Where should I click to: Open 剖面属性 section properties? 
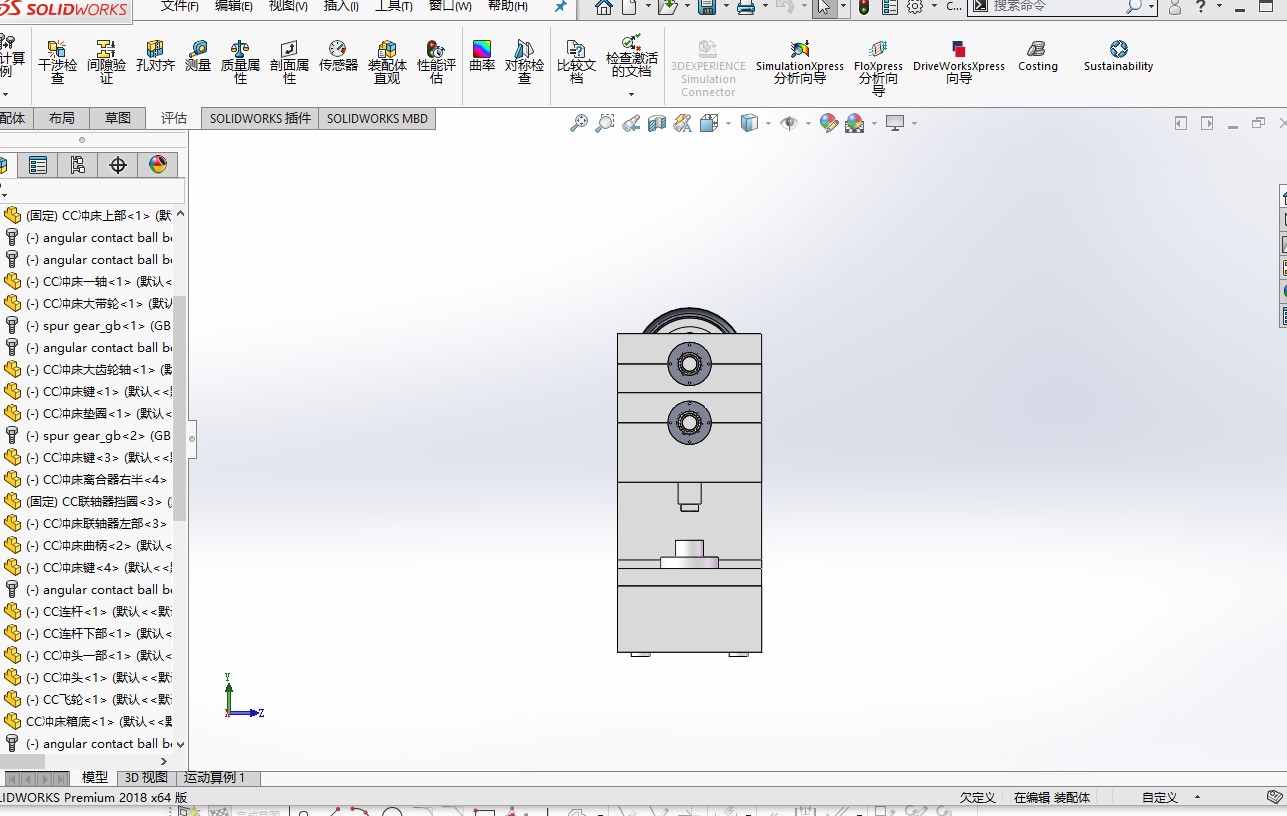(x=289, y=62)
